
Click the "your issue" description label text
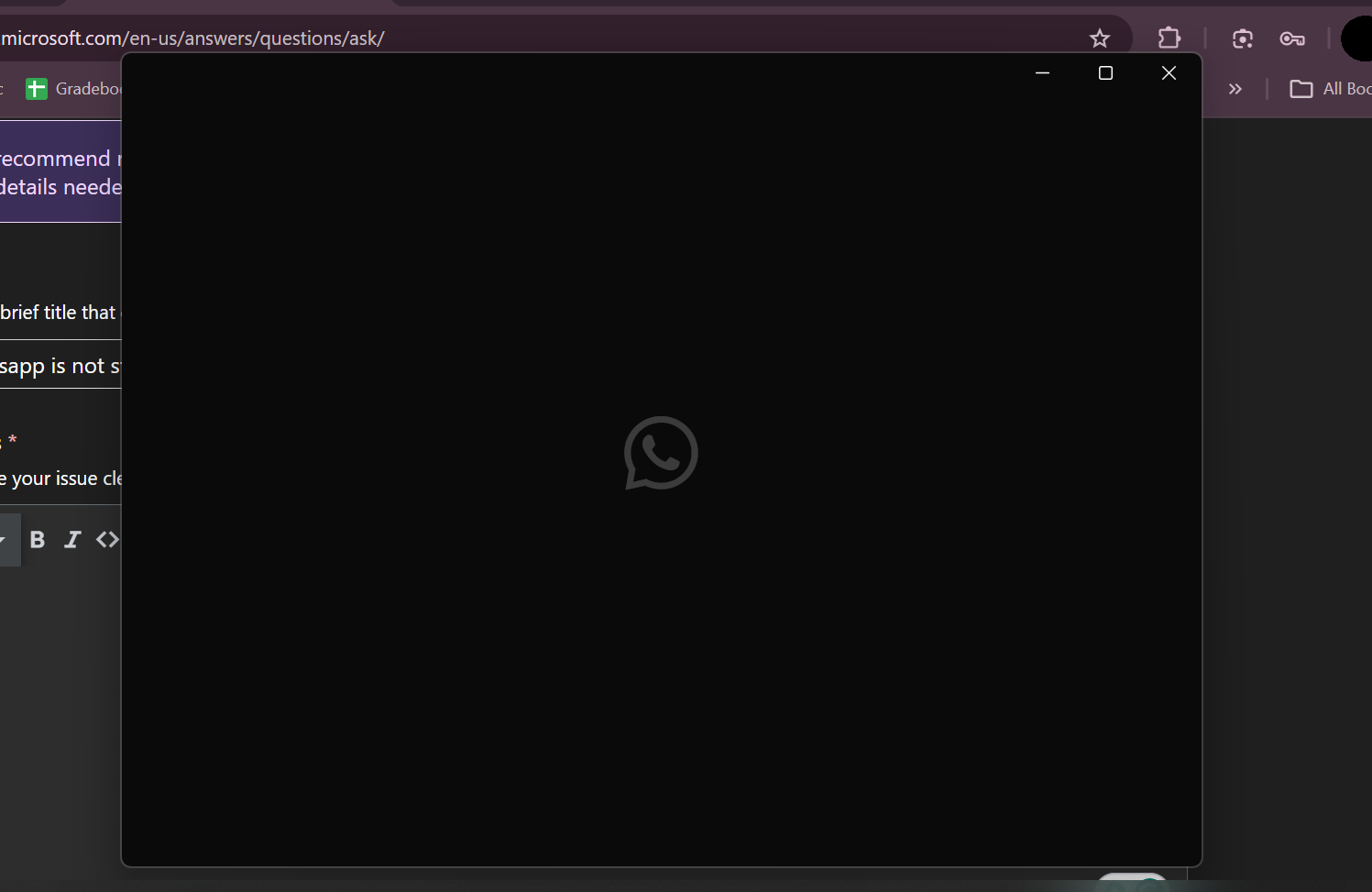point(54,479)
